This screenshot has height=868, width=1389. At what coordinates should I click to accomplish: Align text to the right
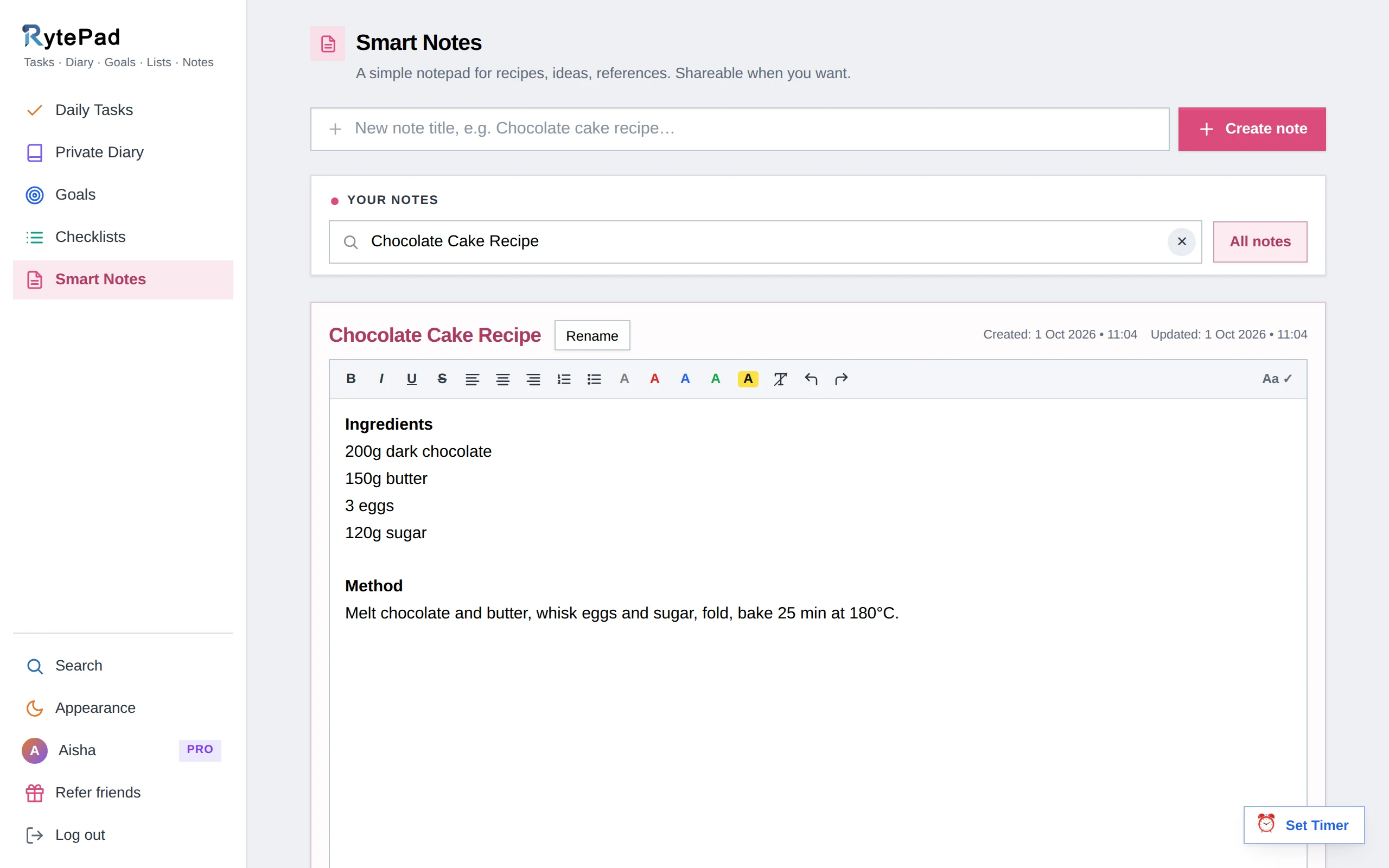click(533, 379)
